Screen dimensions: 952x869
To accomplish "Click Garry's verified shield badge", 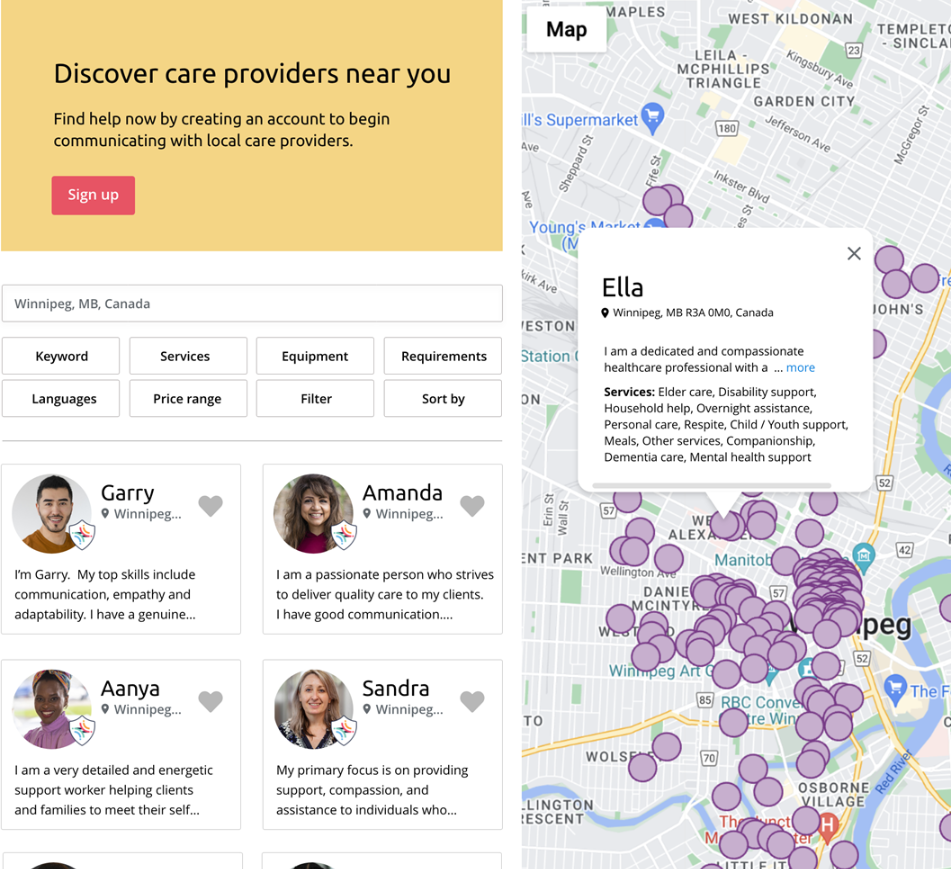I will pos(81,535).
